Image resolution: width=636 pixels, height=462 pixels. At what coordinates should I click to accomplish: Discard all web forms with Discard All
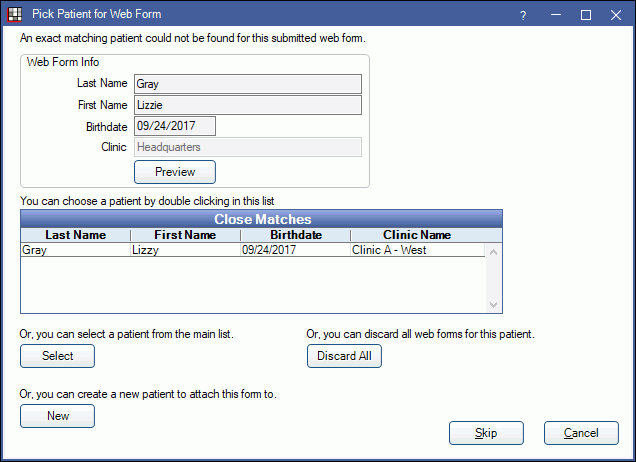(344, 356)
